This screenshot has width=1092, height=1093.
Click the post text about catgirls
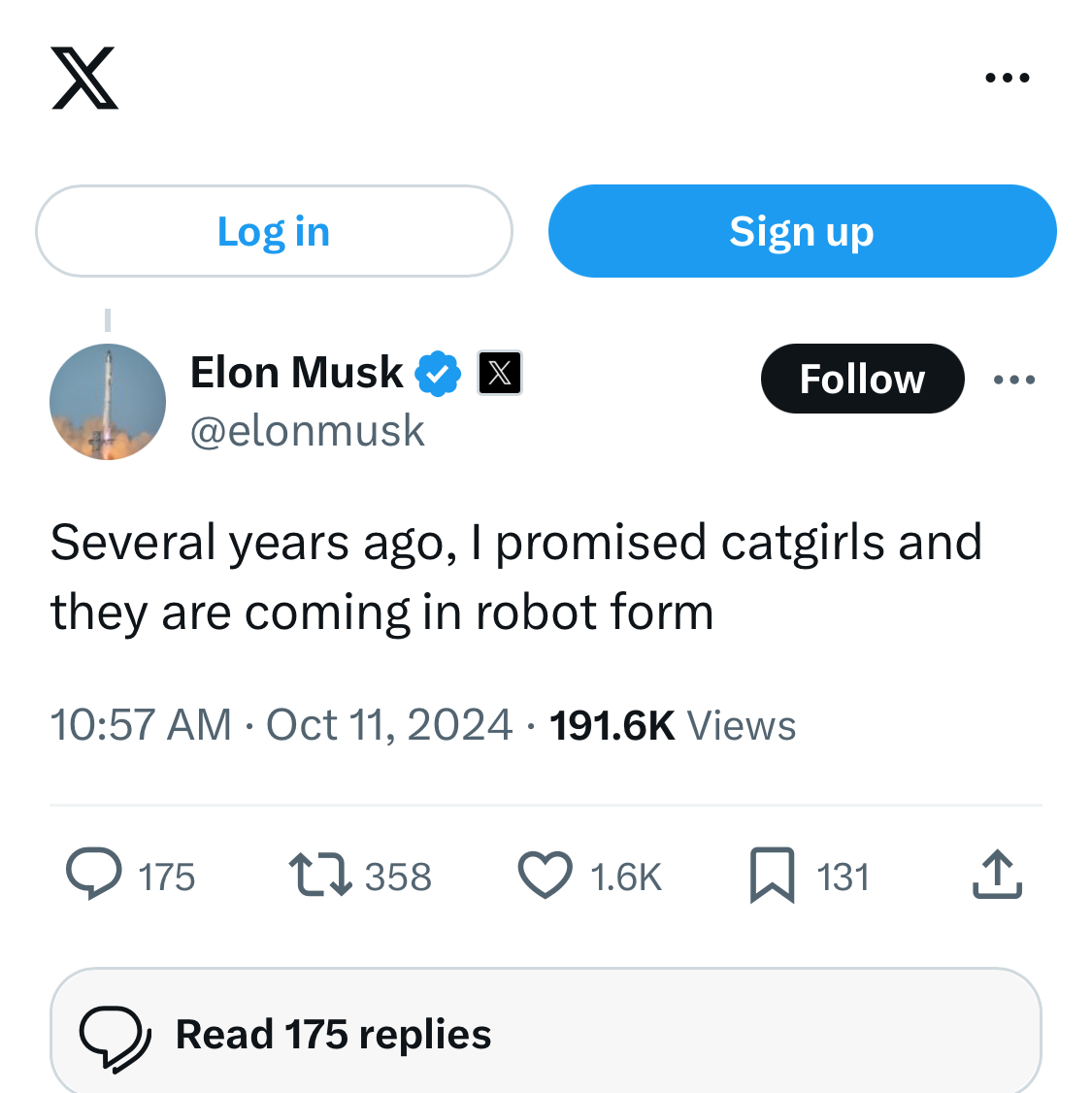click(x=516, y=577)
